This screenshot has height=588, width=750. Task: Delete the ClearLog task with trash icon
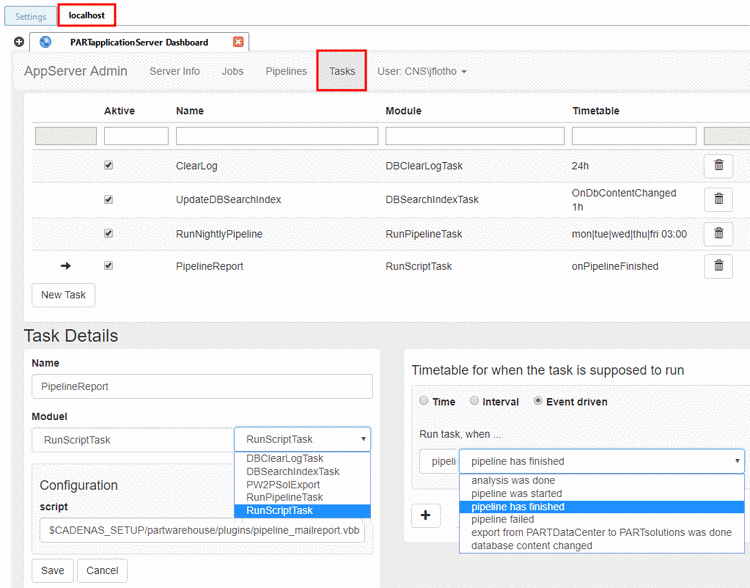[x=718, y=166]
